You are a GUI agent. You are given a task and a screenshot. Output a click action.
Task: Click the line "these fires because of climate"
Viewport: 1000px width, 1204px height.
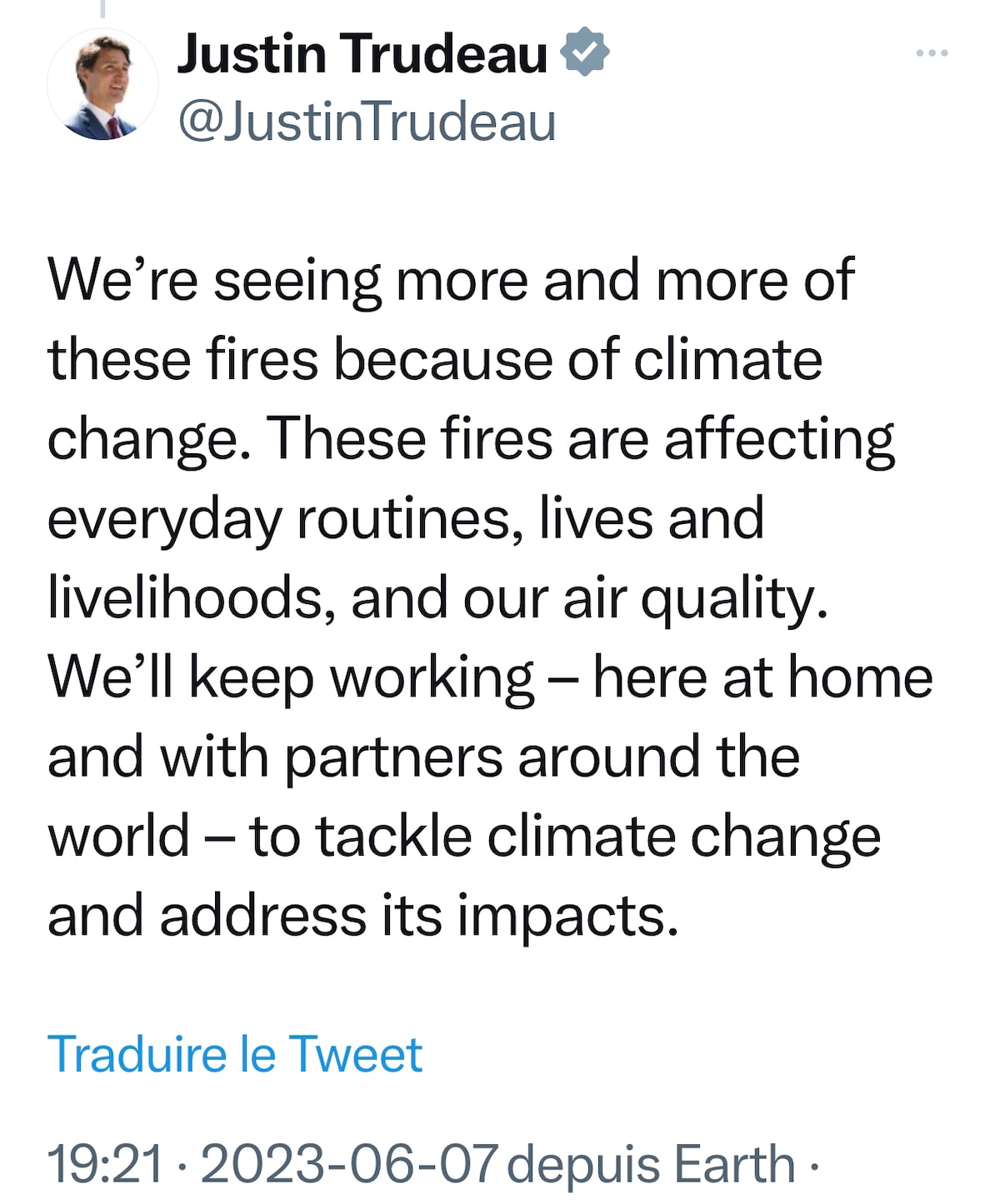click(435, 360)
